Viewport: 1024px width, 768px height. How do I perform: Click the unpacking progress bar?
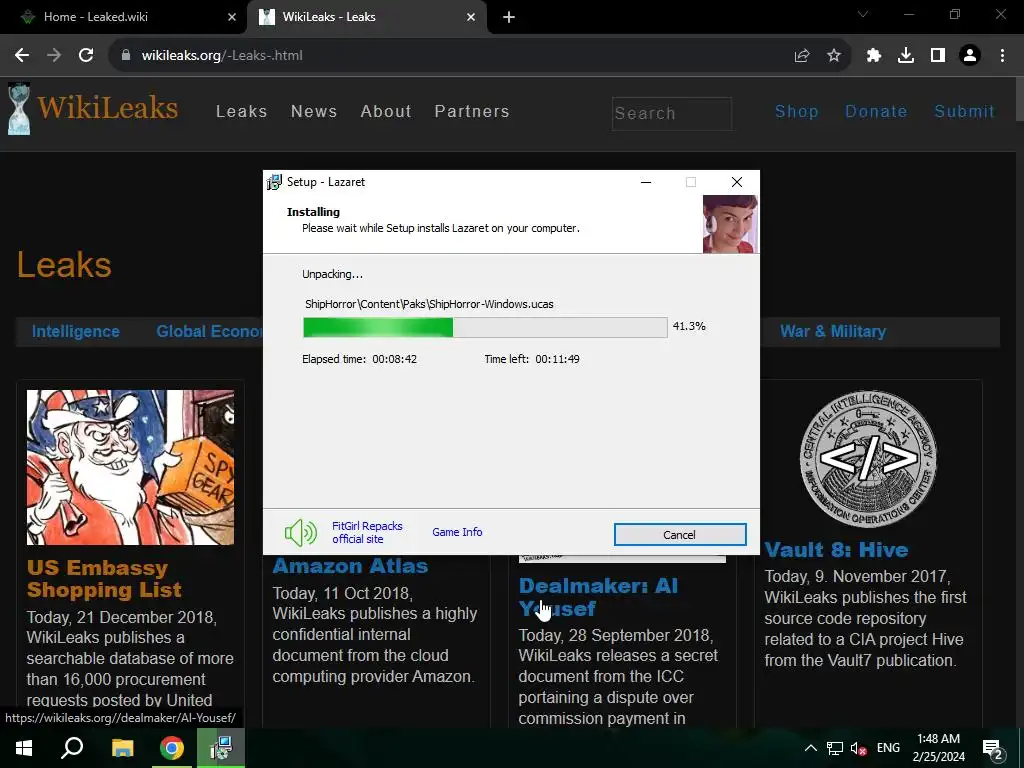(x=485, y=327)
